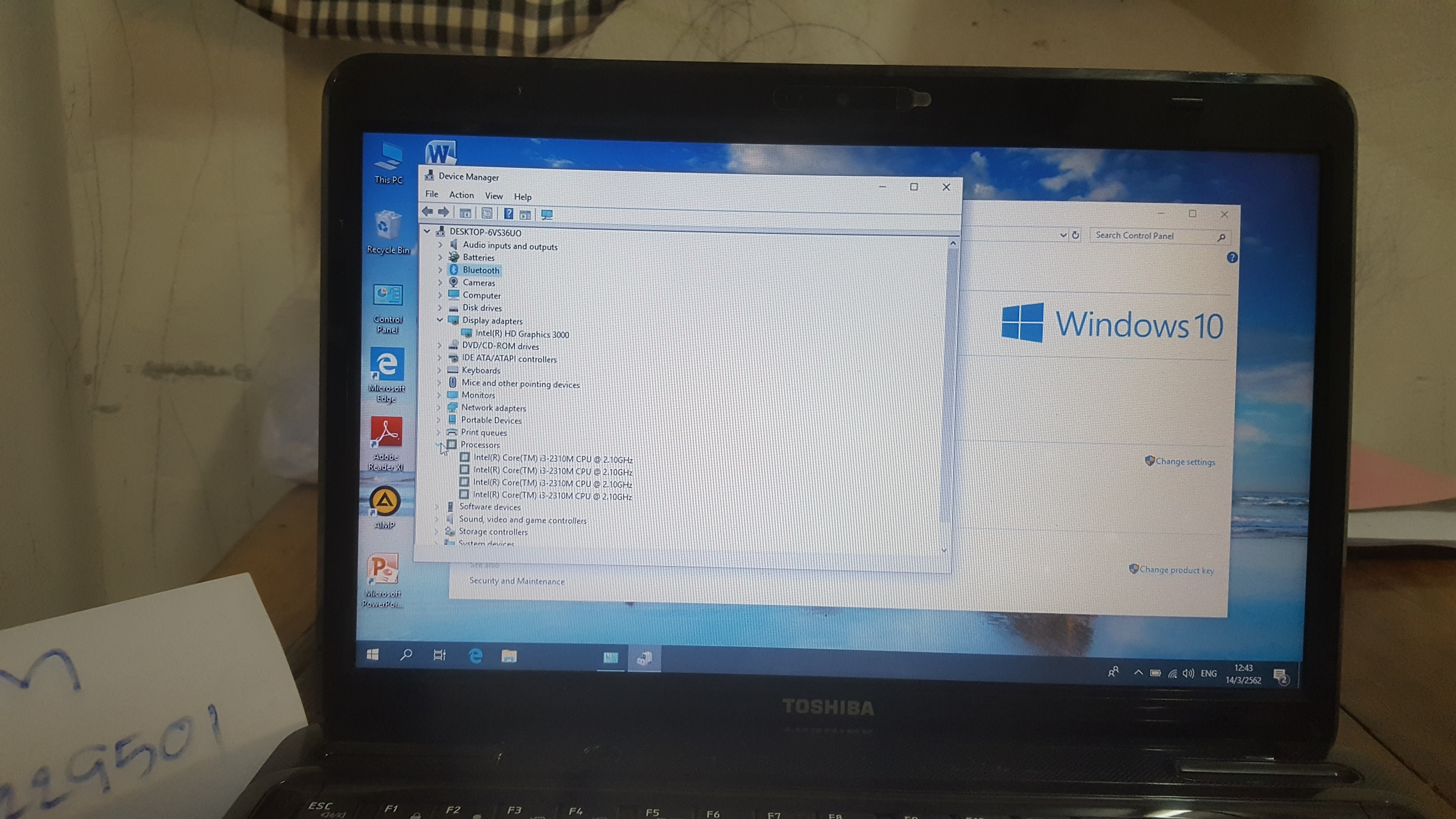Expand the Cameras category chevron
1456x819 pixels.
point(440,282)
